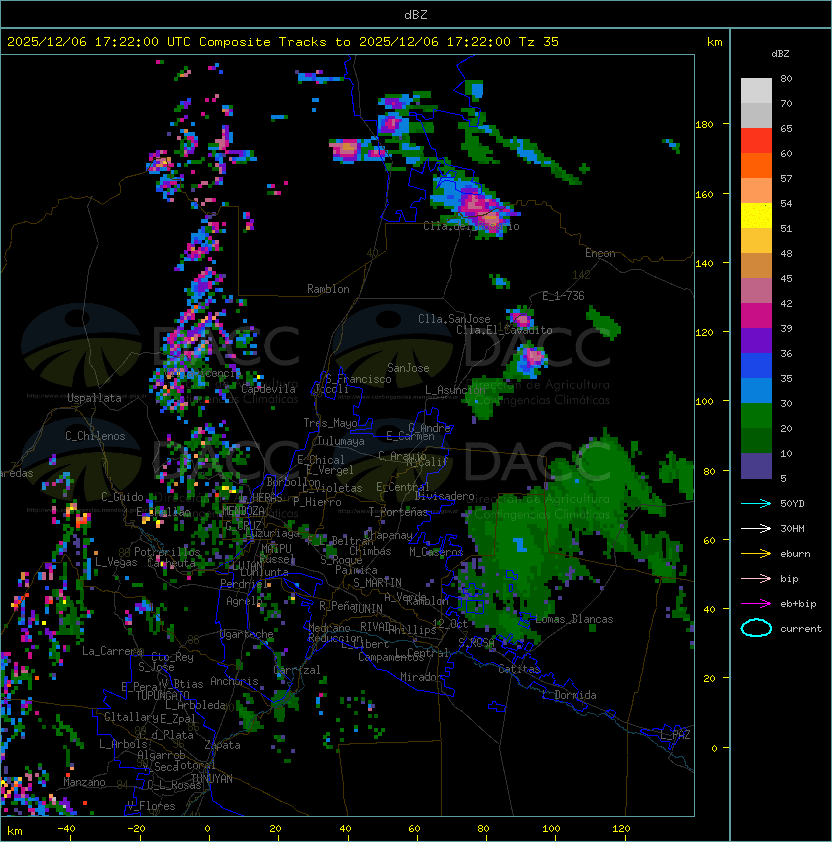Click the 'Tulumaya' map label

click(x=341, y=441)
